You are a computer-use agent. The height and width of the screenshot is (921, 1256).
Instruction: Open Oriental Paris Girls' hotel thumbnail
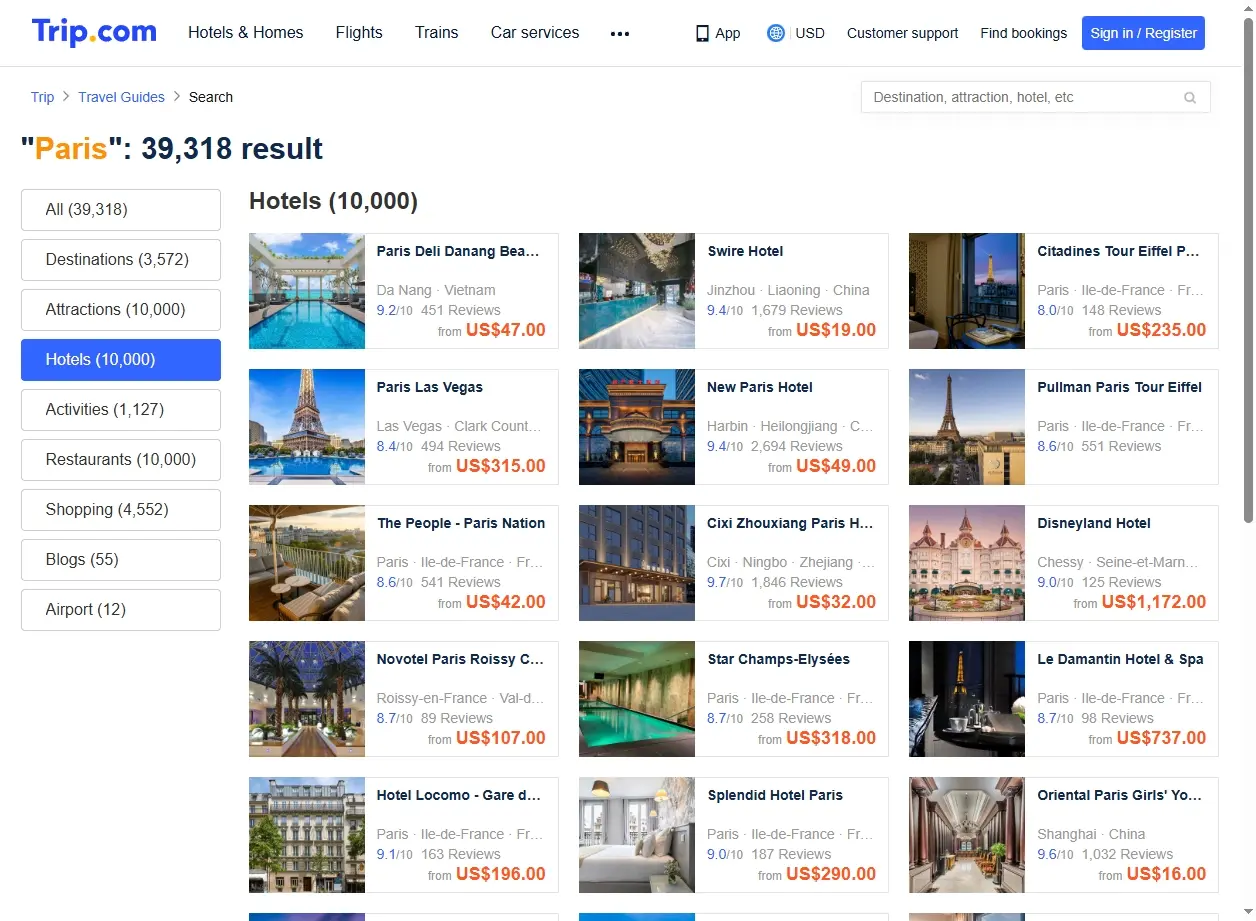pyautogui.click(x=967, y=835)
